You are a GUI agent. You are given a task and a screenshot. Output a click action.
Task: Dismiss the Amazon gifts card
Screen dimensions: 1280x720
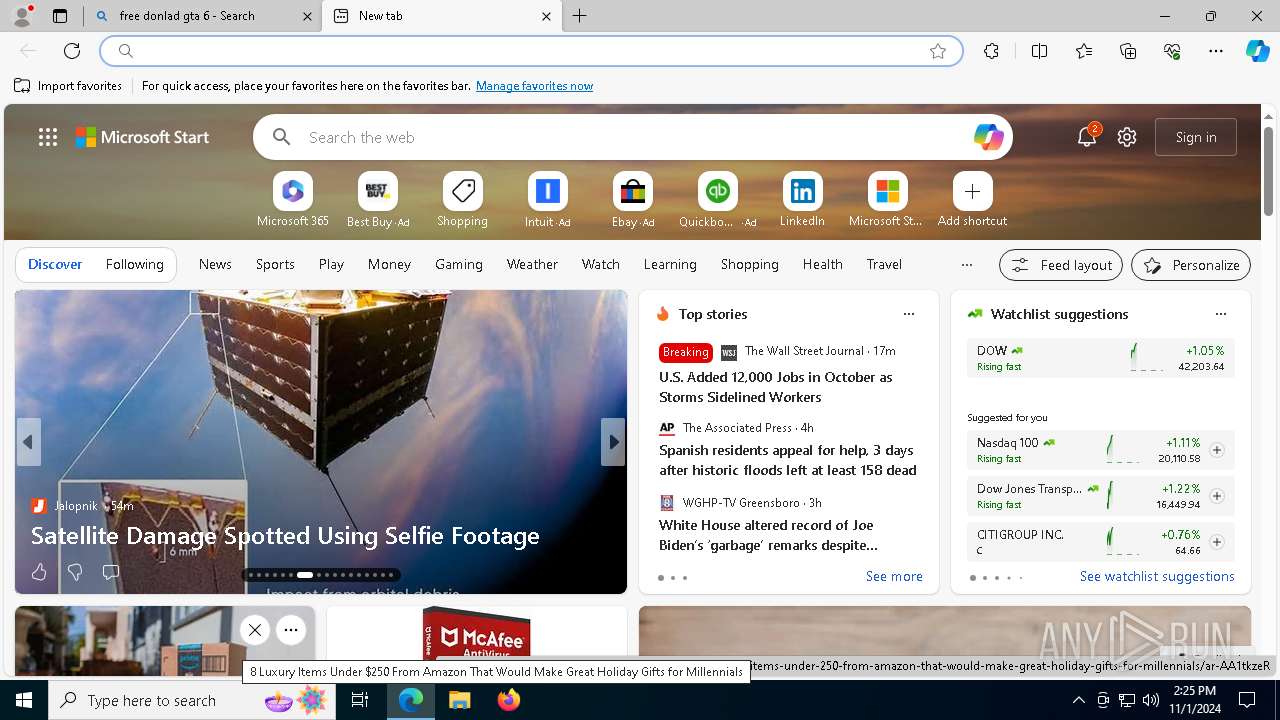(x=255, y=630)
